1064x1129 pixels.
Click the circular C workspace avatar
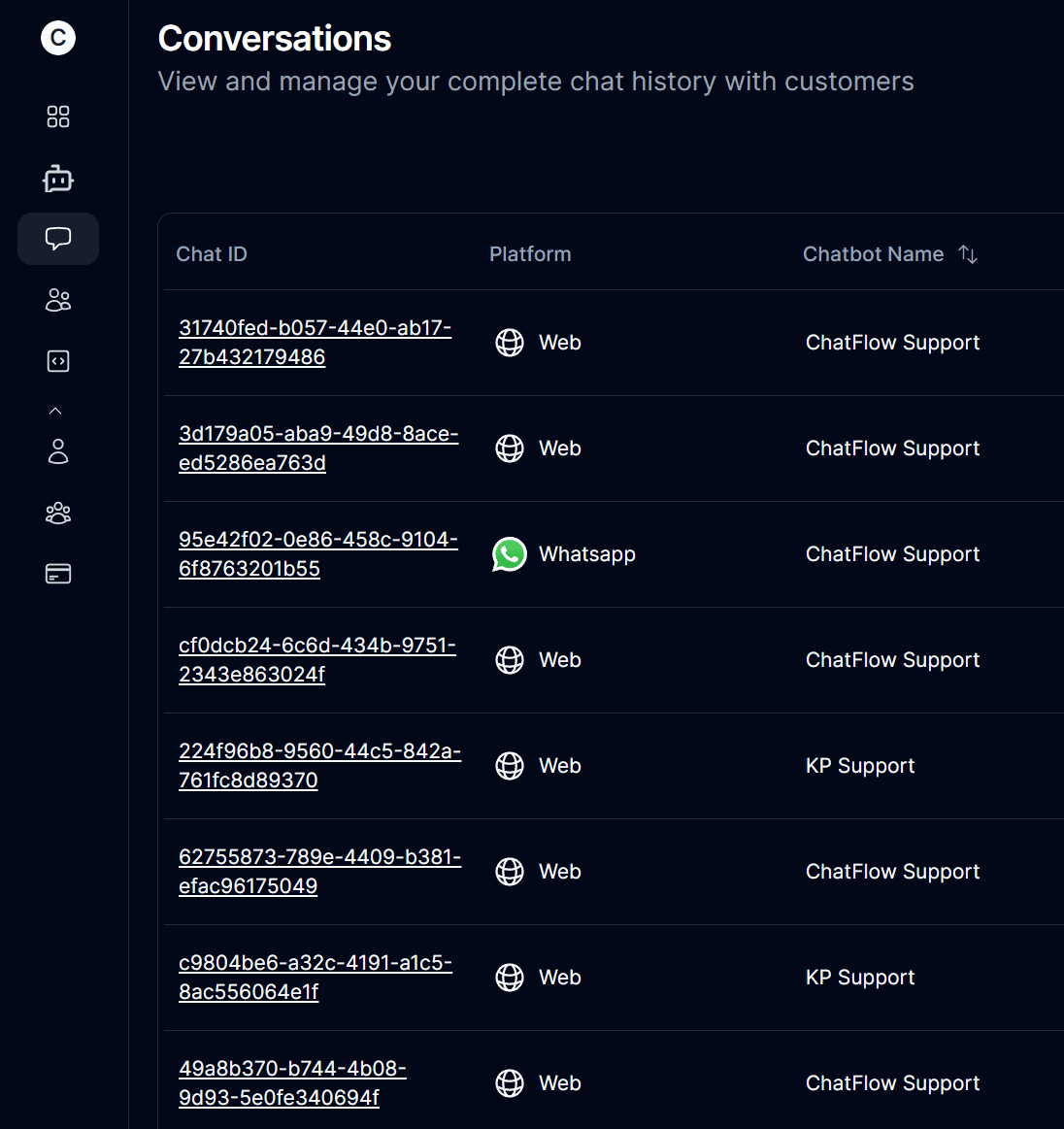coord(58,38)
